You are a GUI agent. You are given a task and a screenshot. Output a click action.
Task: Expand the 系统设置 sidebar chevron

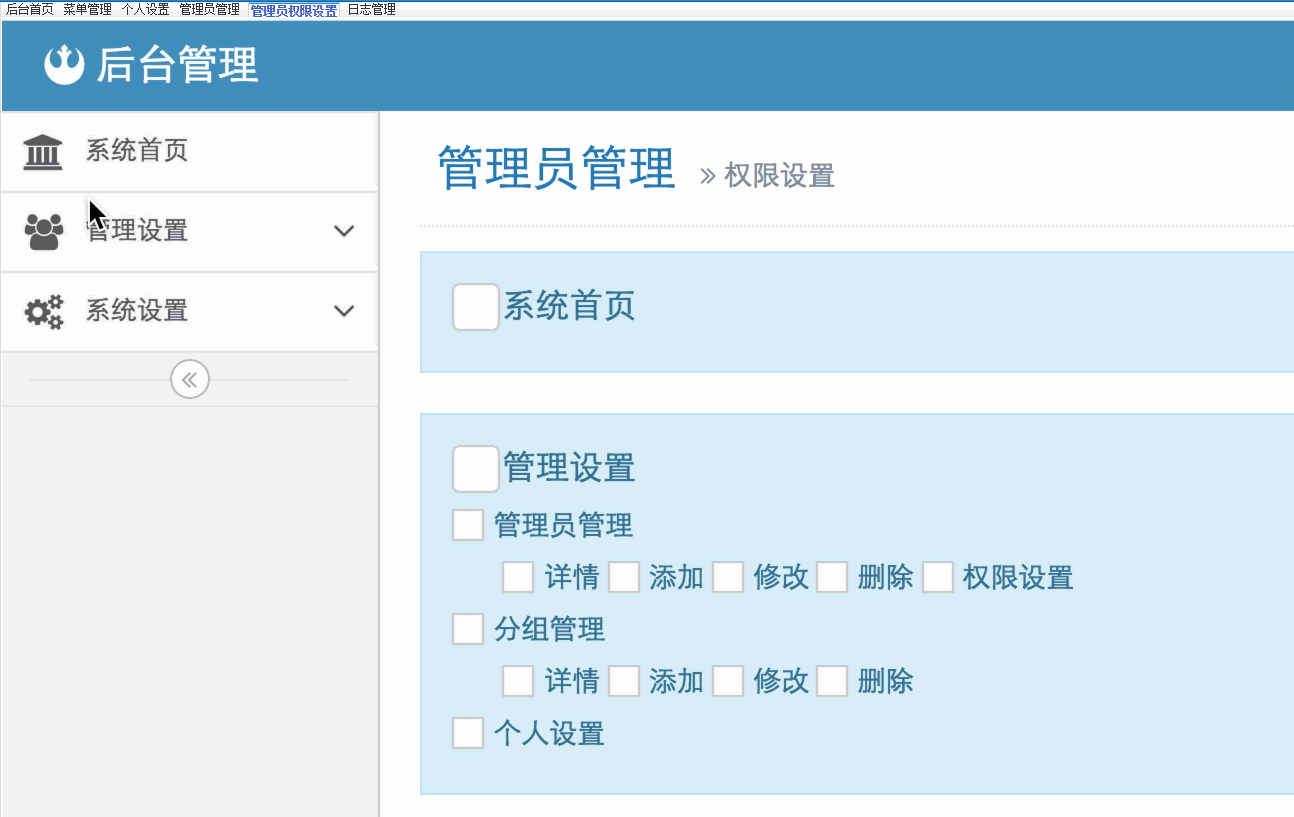[x=344, y=311]
